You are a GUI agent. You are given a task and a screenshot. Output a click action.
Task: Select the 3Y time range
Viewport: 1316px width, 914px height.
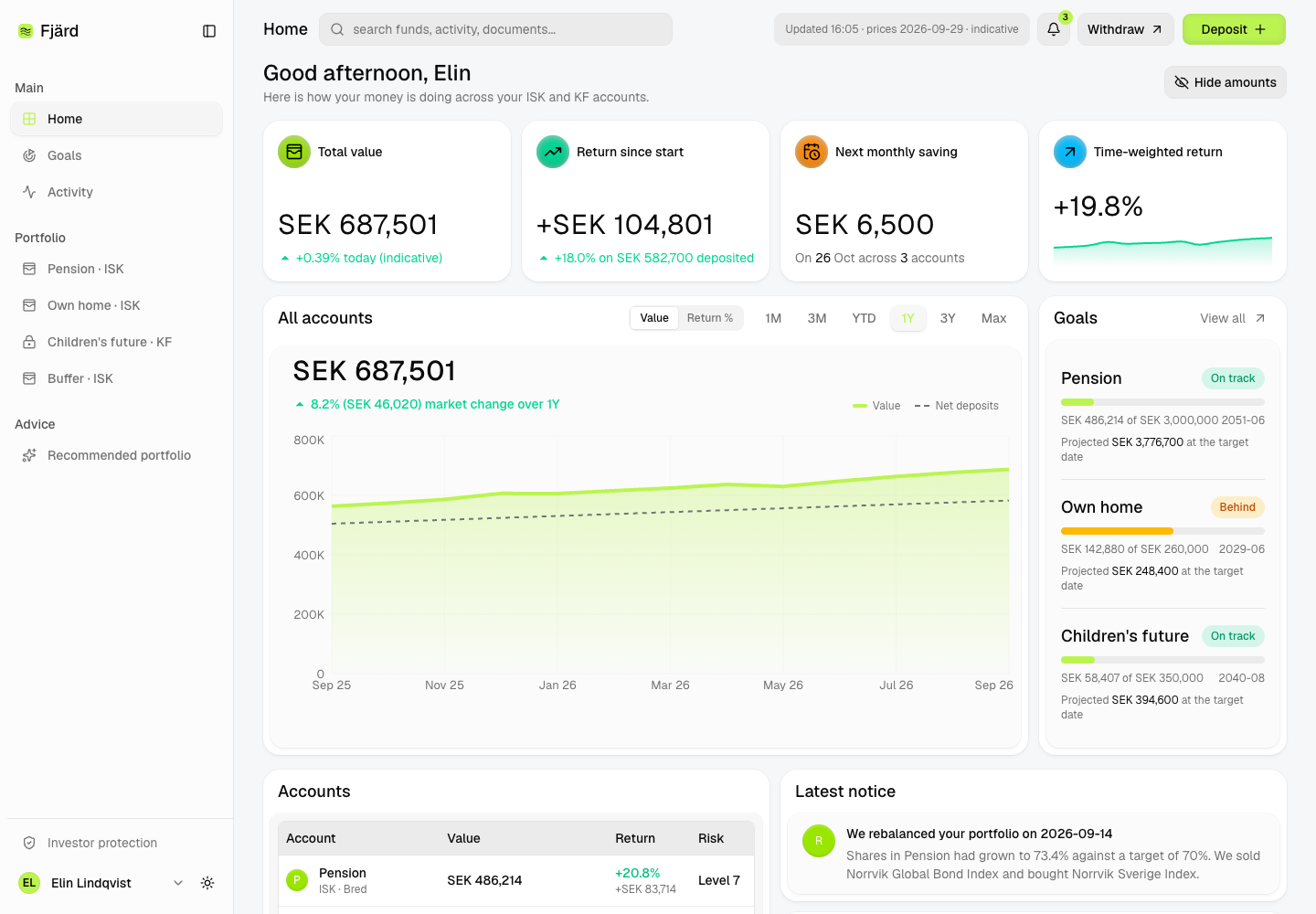pos(948,318)
